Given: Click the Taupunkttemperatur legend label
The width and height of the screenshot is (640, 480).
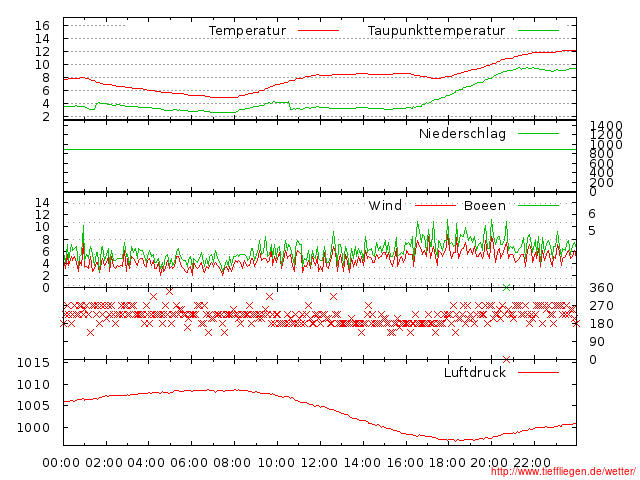Looking at the screenshot, I should [x=436, y=31].
